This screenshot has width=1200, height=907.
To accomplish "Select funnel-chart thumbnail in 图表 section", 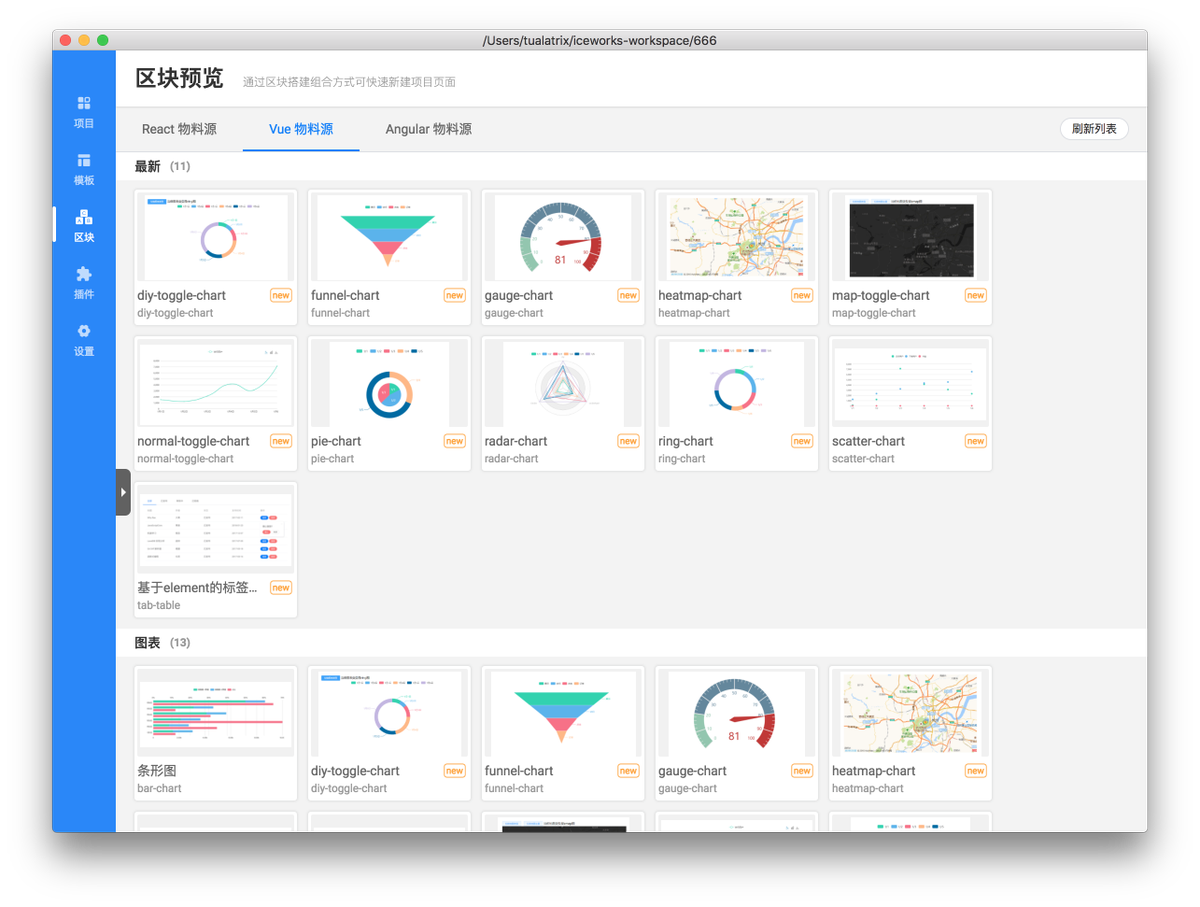I will pos(563,713).
